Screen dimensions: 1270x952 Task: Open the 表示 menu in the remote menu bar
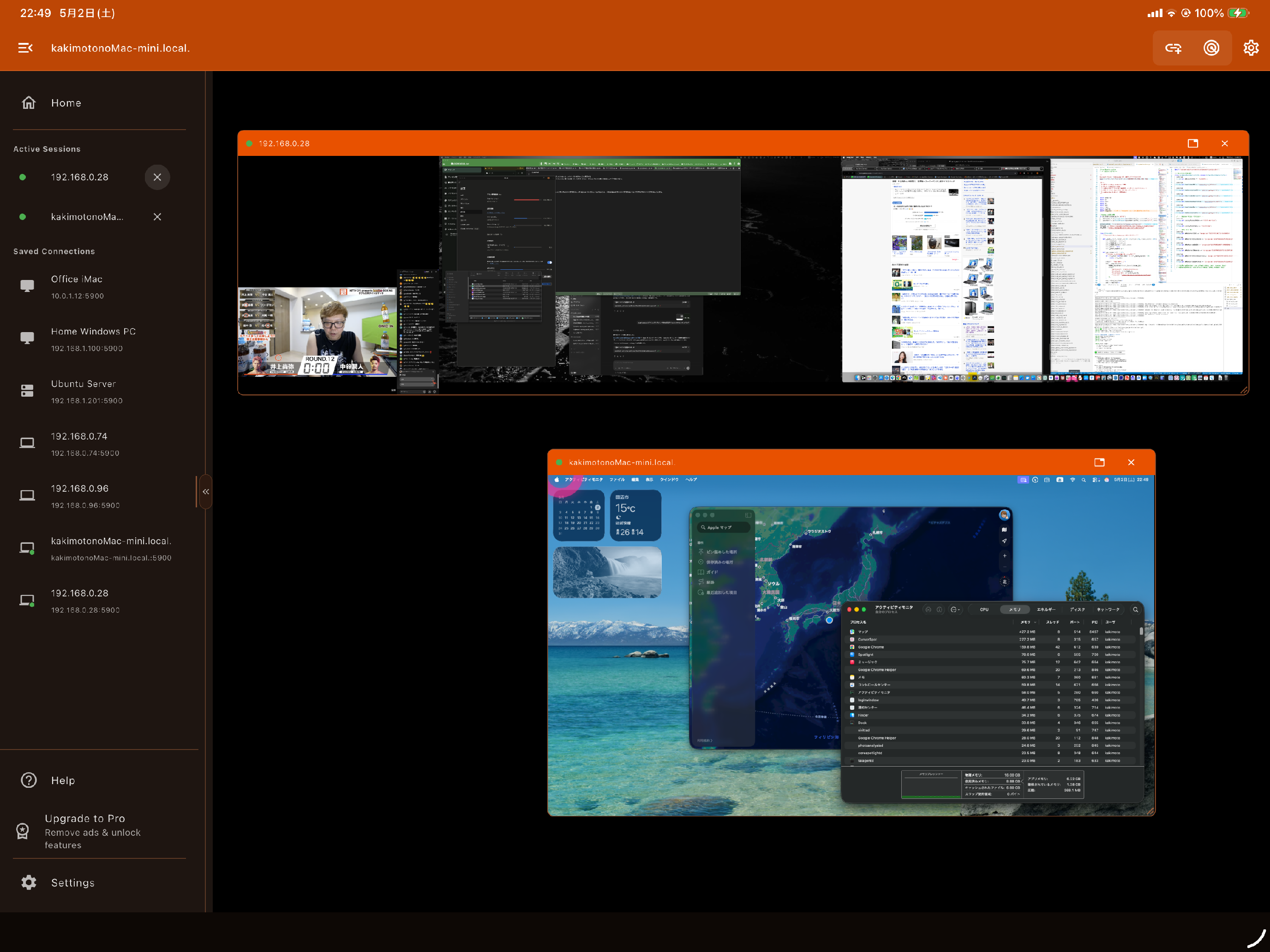[649, 480]
